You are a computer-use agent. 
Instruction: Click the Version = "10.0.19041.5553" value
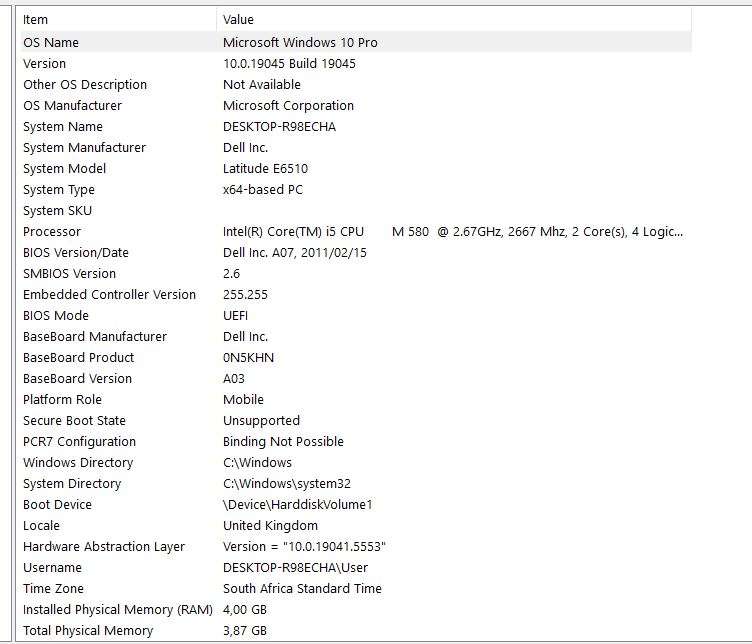304,547
